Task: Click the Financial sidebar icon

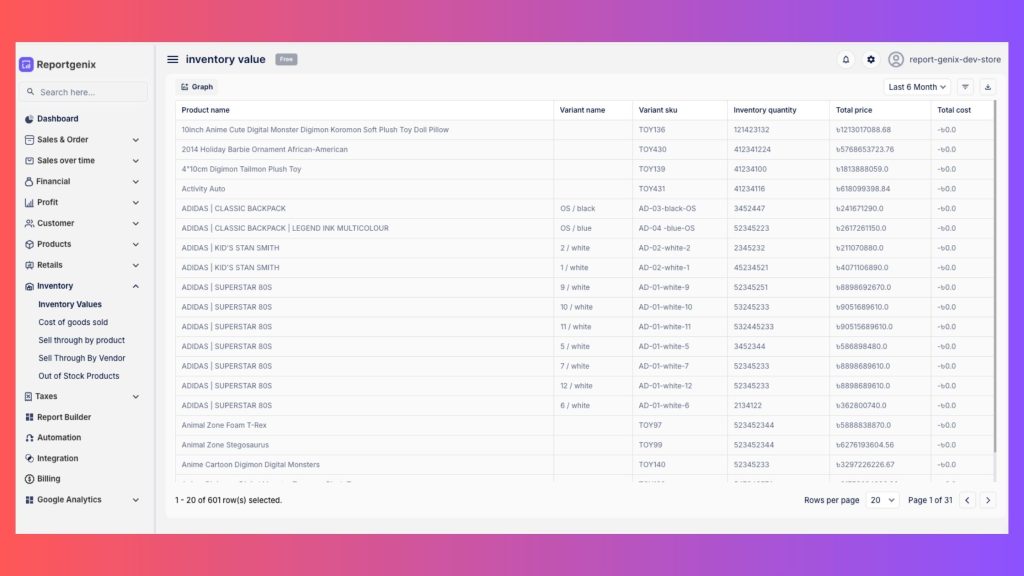Action: (x=29, y=182)
